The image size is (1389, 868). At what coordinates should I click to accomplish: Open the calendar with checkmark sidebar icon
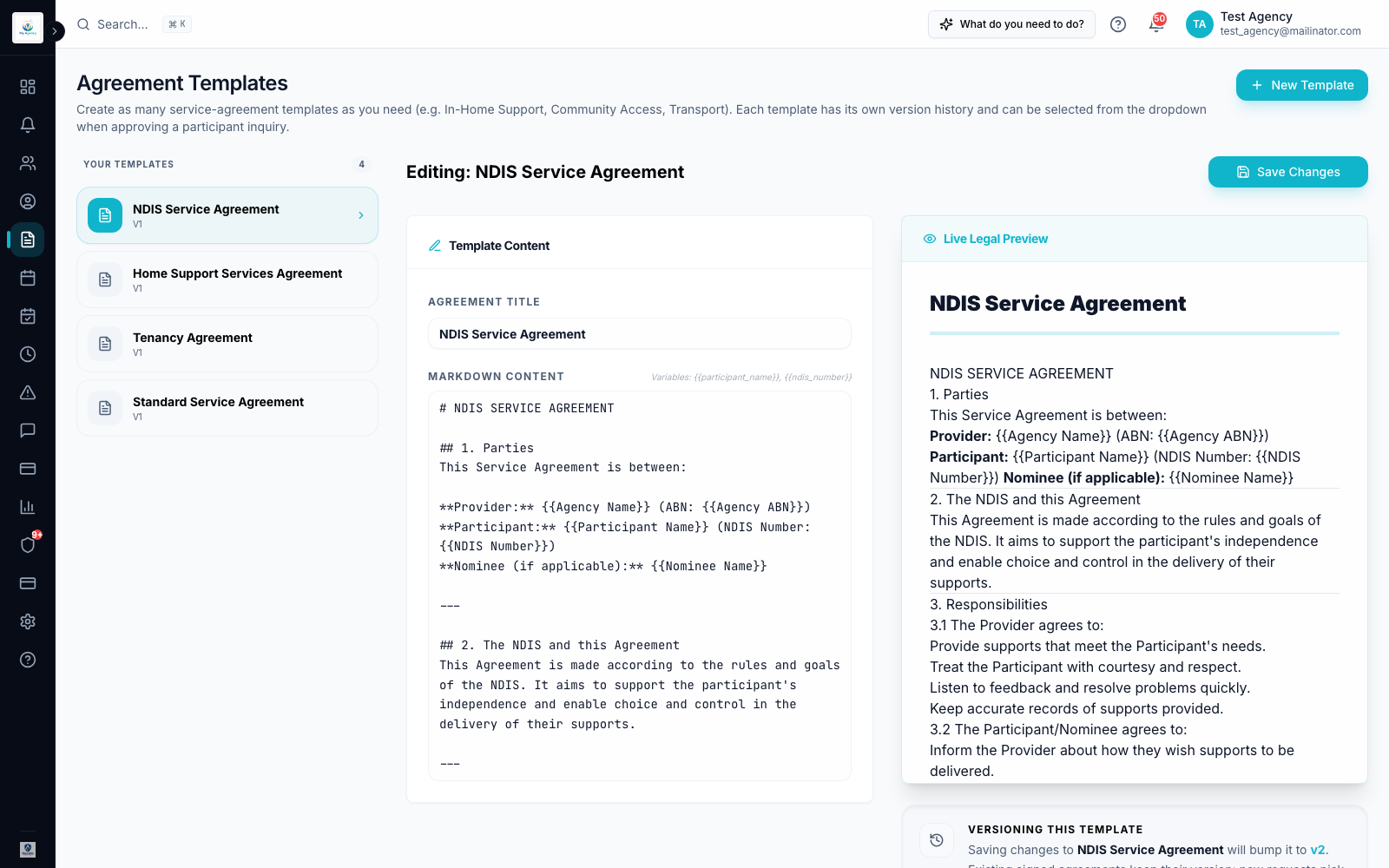pyautogui.click(x=28, y=316)
